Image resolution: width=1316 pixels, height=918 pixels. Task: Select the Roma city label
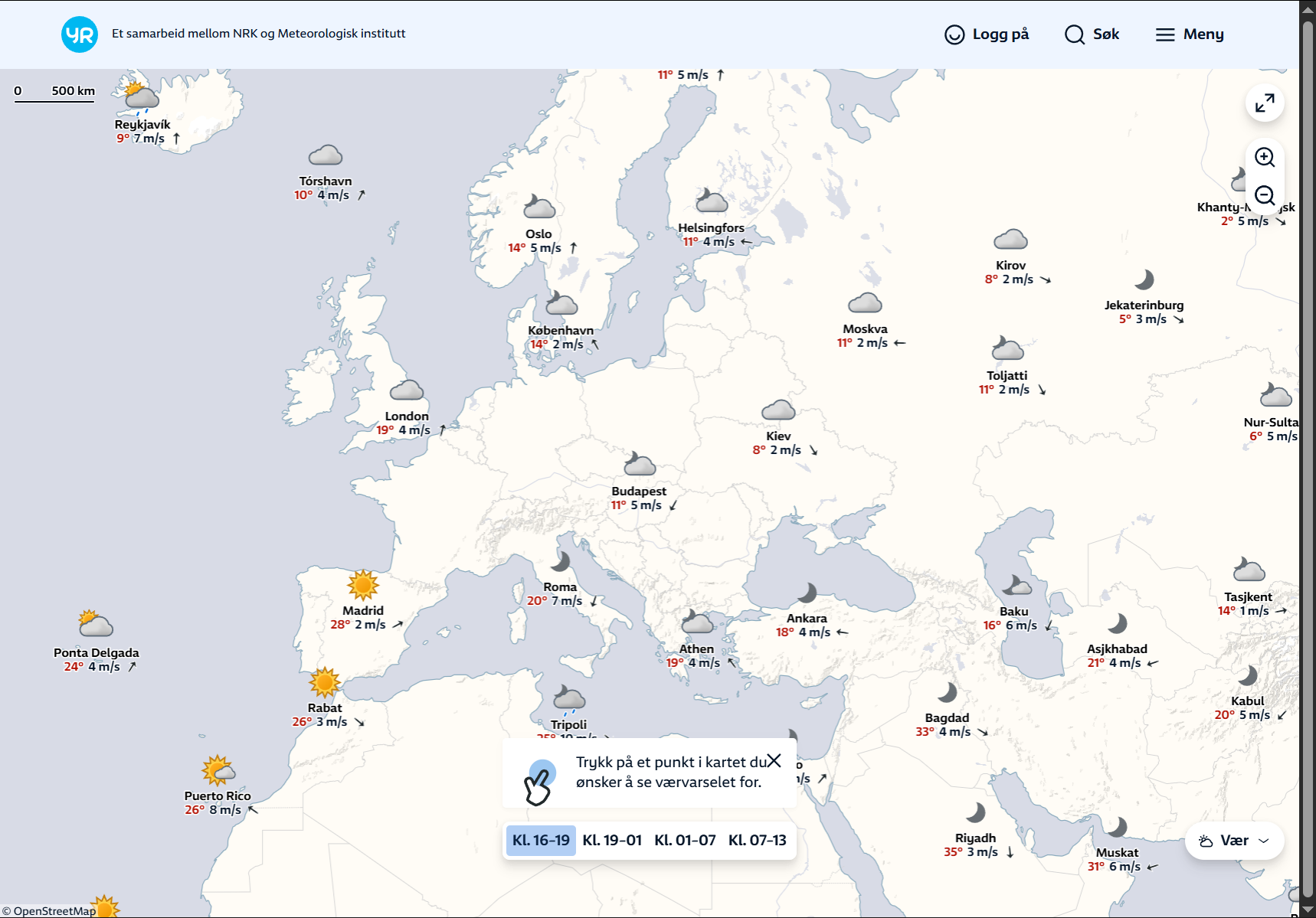pos(560,587)
